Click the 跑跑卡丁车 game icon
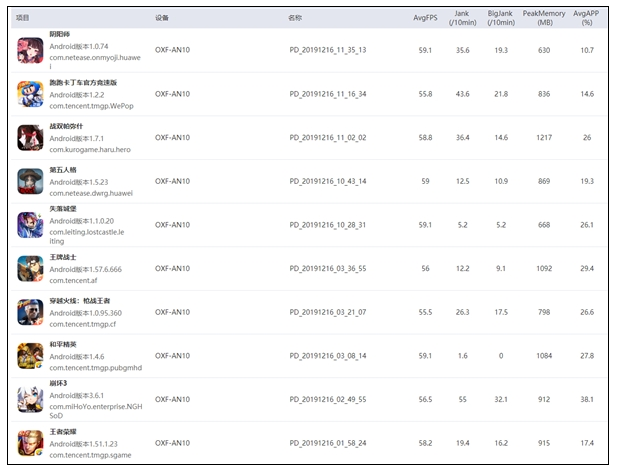The image size is (629, 471). [30, 94]
